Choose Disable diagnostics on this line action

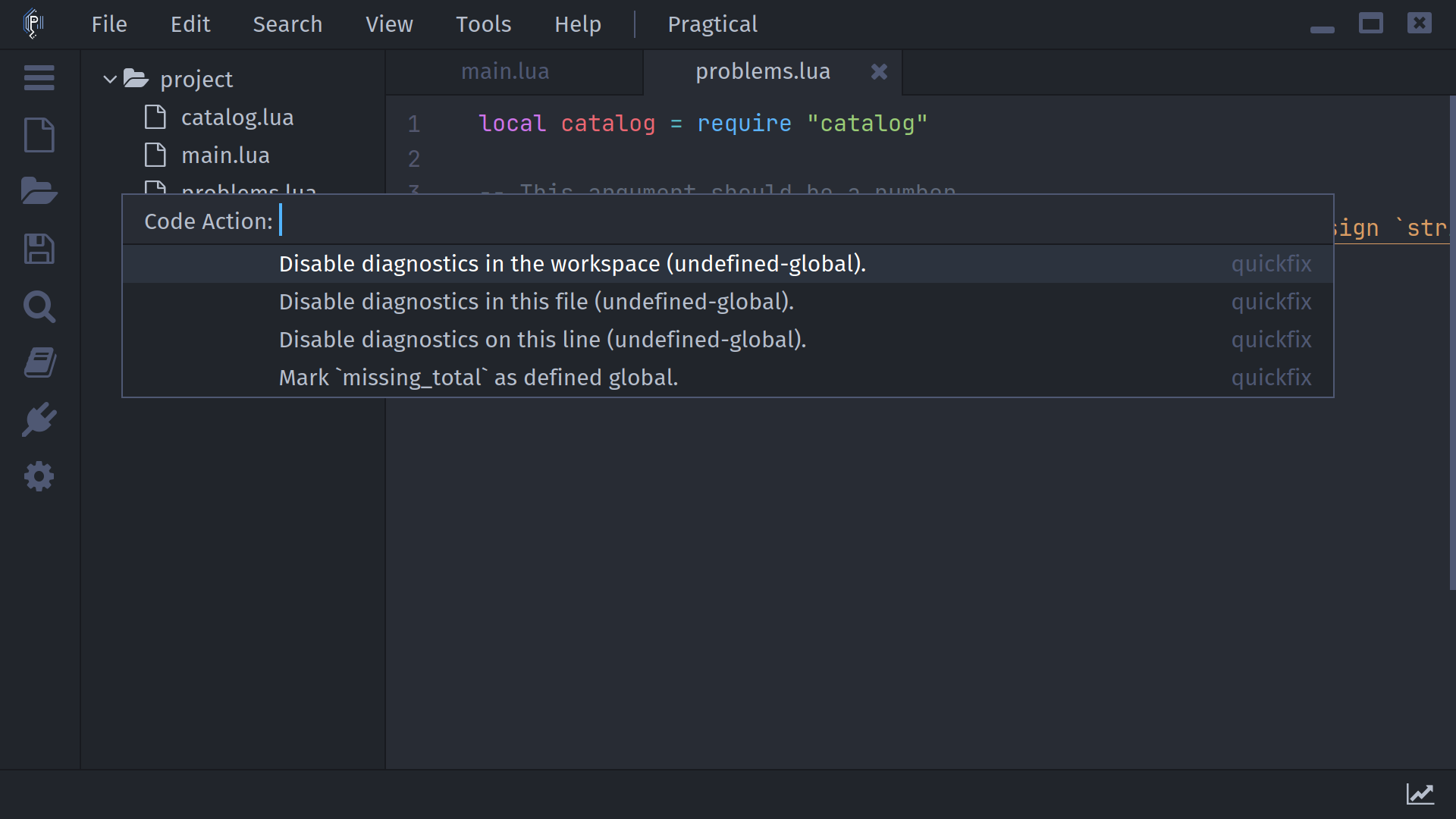(x=728, y=340)
